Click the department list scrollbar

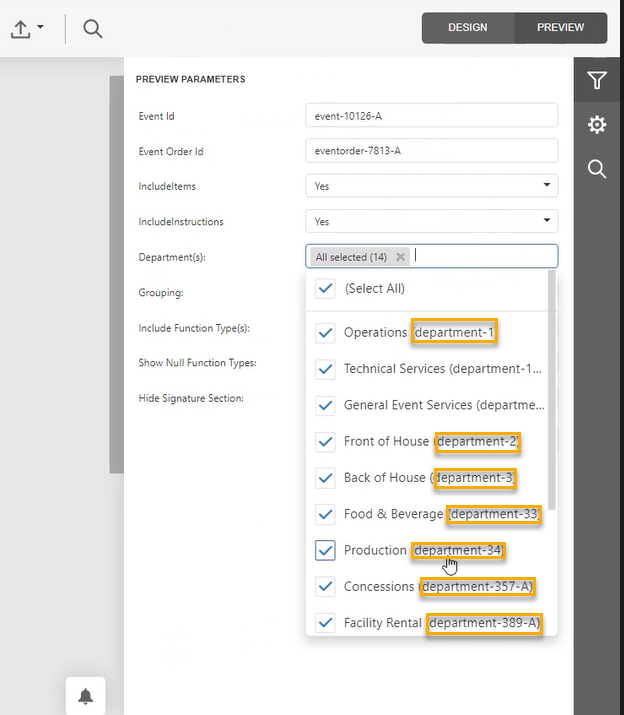tap(552, 390)
